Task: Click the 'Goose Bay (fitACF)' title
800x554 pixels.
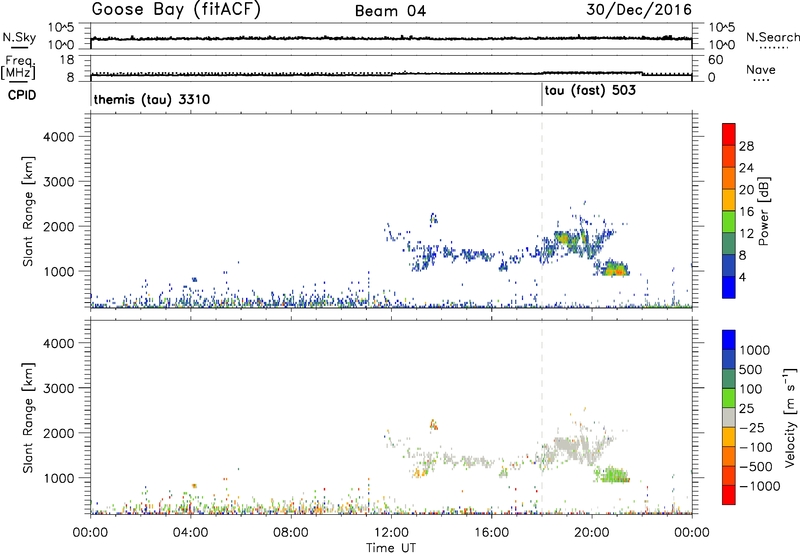Action: tap(176, 10)
